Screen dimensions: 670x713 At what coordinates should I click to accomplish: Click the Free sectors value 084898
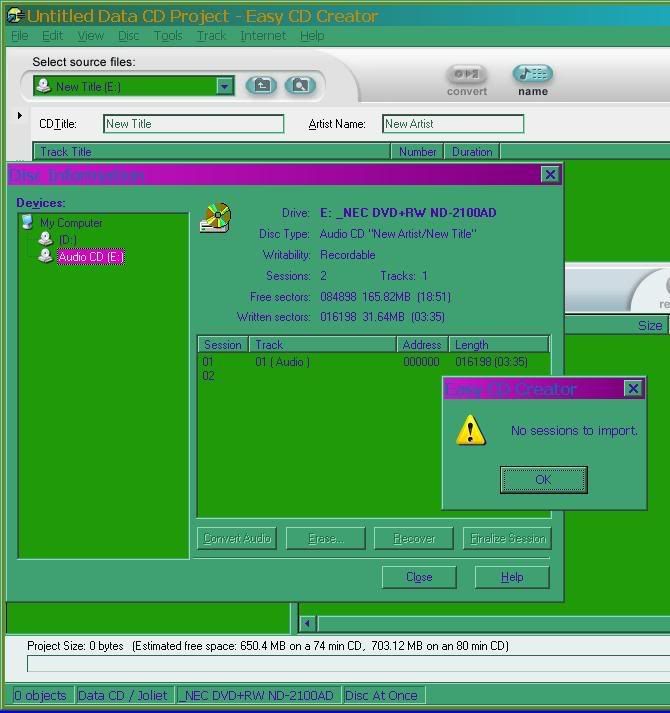pos(338,297)
